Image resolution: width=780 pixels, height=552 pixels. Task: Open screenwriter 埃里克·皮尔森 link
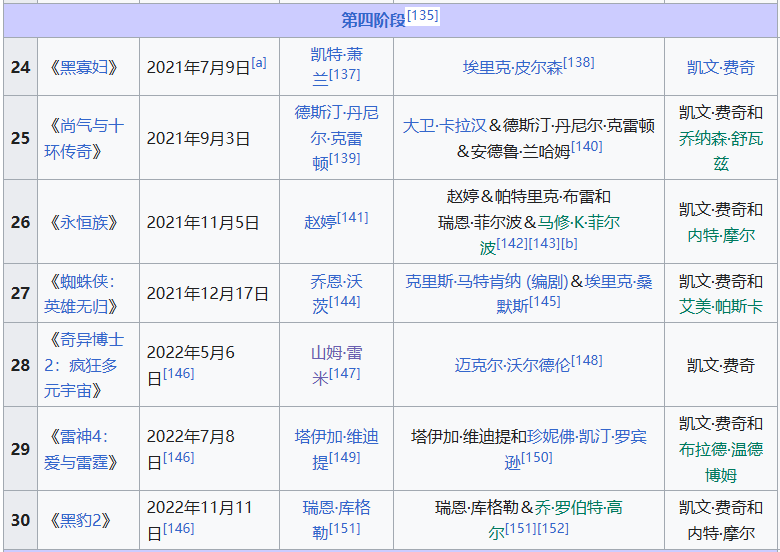pos(512,67)
